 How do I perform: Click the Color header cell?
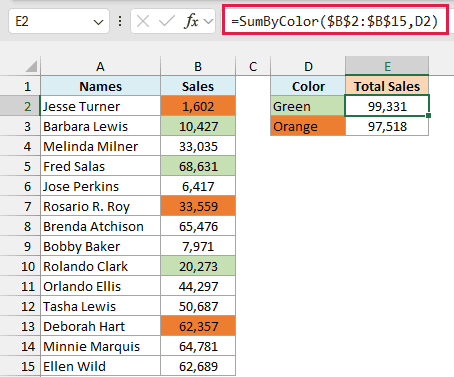point(308,86)
